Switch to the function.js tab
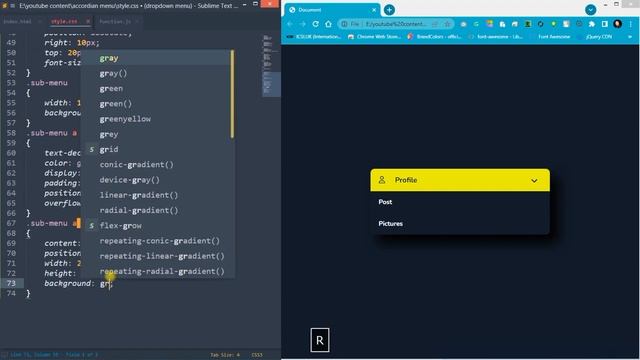 [x=115, y=21]
